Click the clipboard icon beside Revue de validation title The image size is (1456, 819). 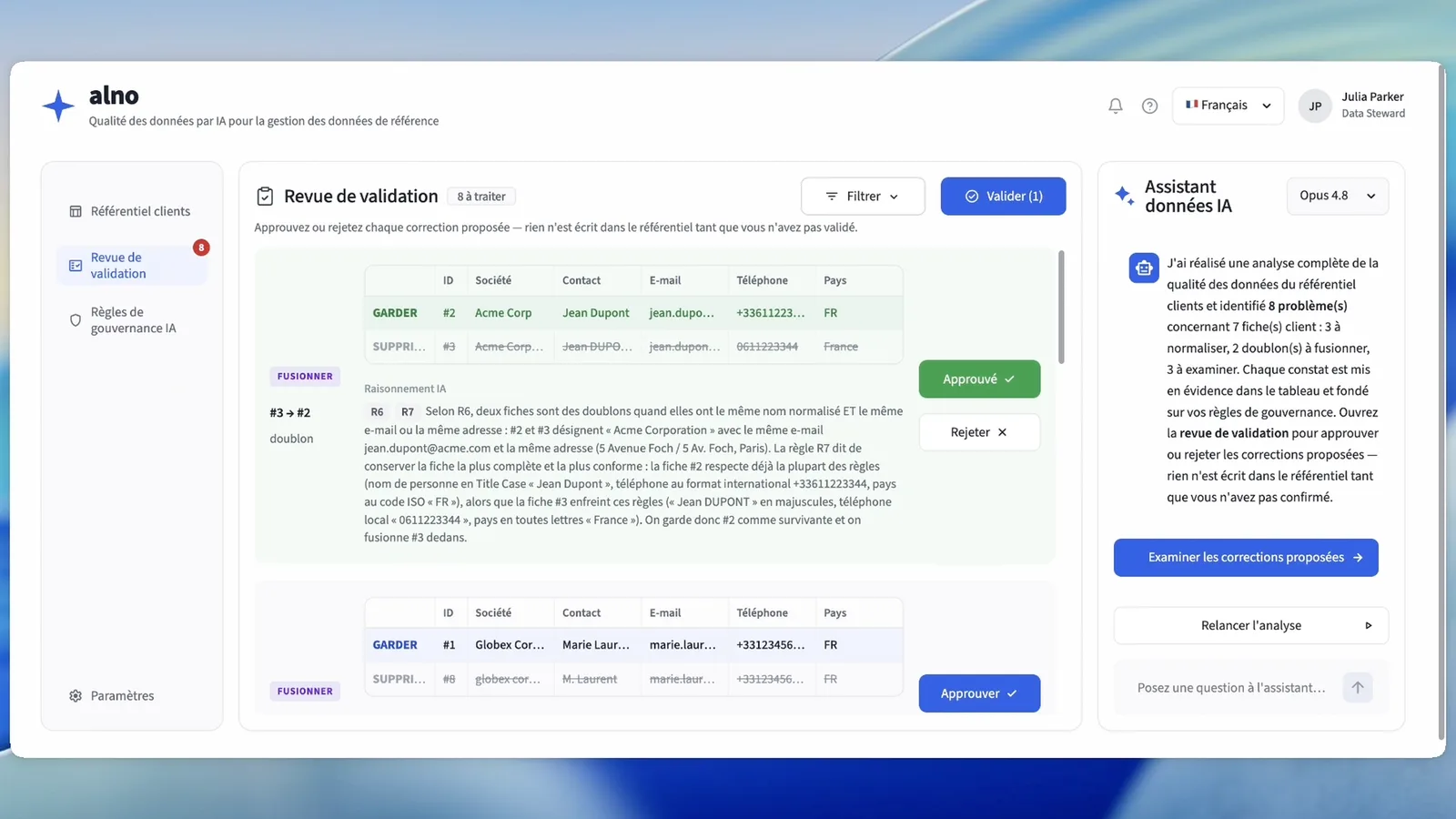click(x=265, y=197)
